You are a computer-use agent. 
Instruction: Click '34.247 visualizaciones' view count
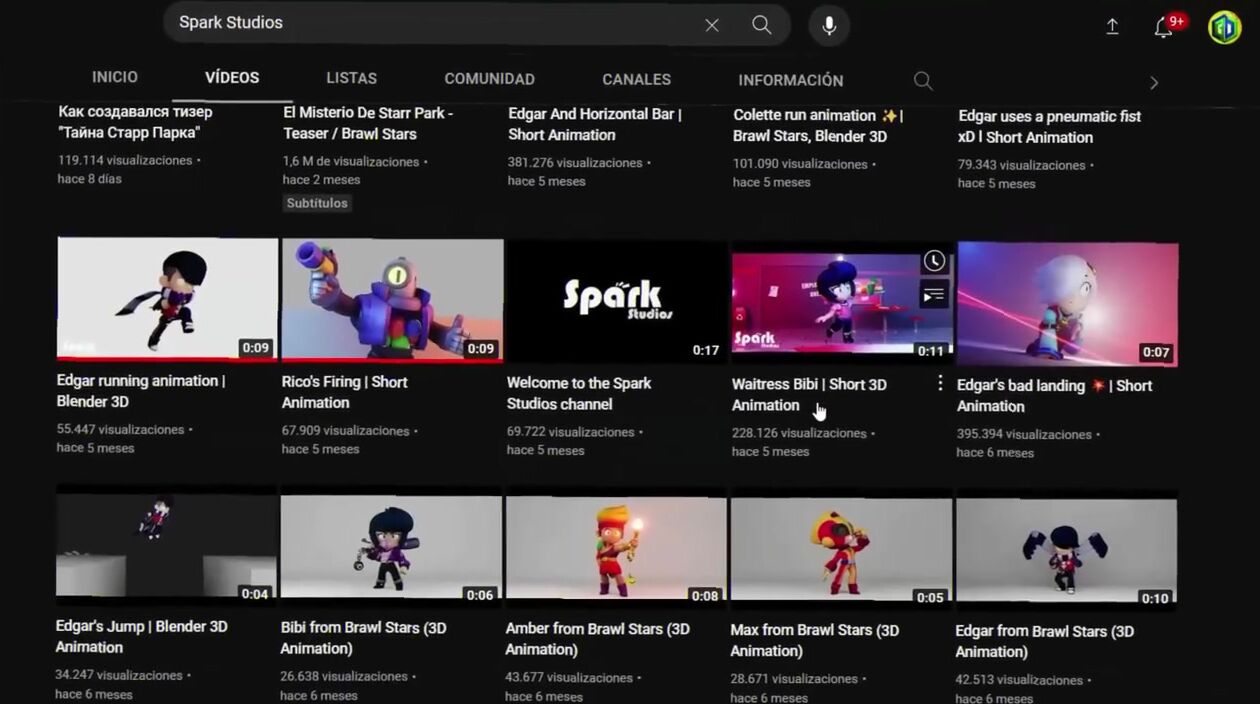click(x=119, y=675)
